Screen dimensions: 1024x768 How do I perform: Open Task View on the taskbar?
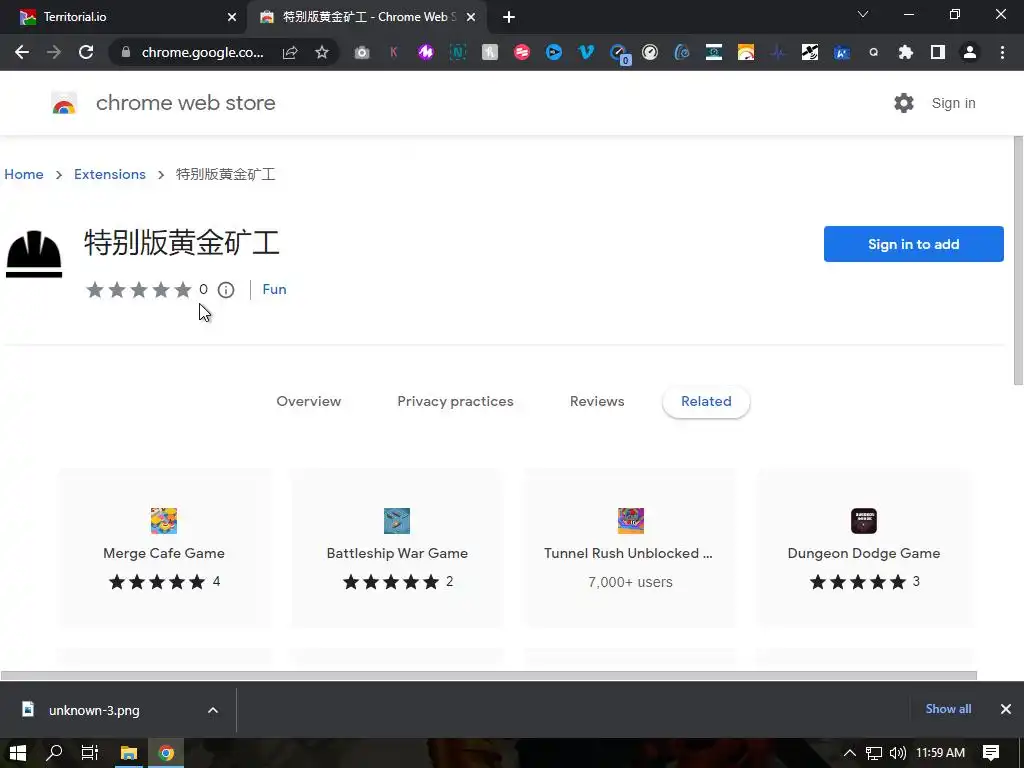coord(89,753)
